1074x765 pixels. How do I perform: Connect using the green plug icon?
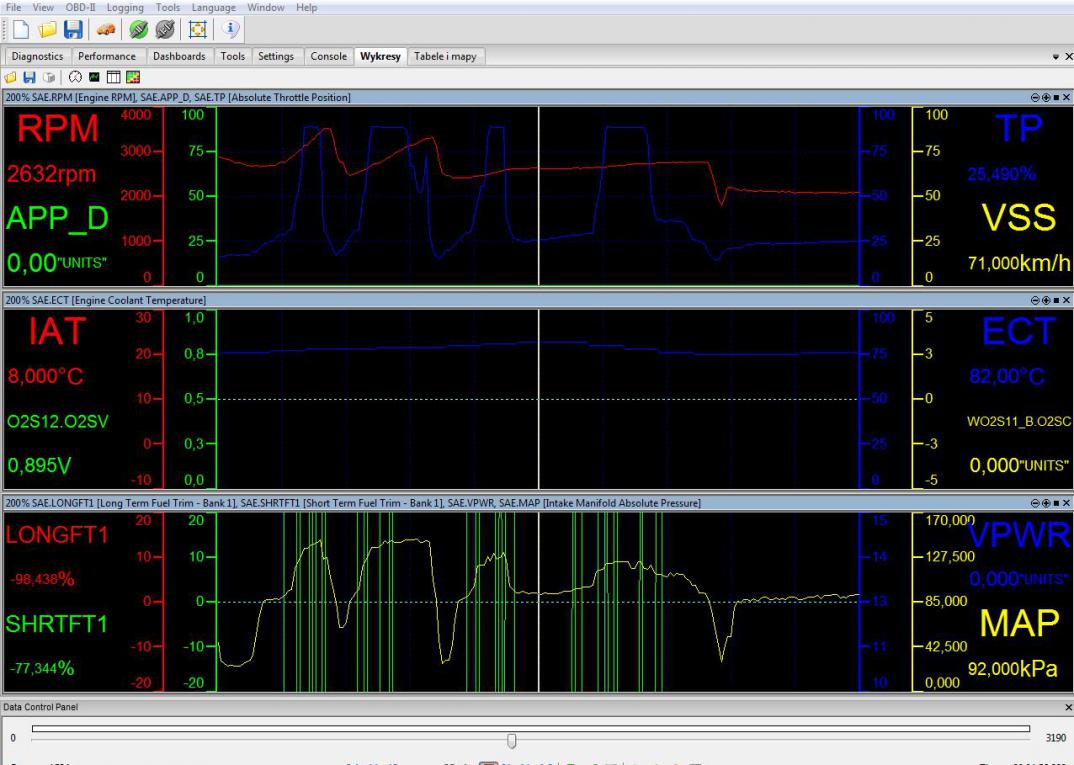[x=138, y=31]
